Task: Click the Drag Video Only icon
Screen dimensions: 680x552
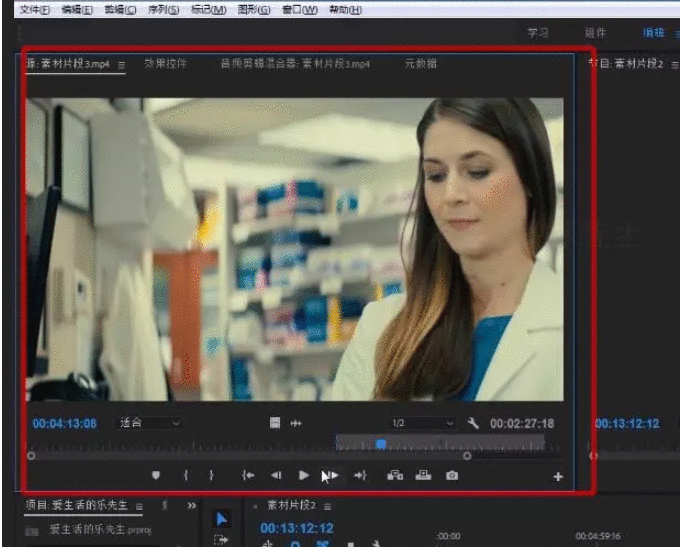Action: coord(275,423)
